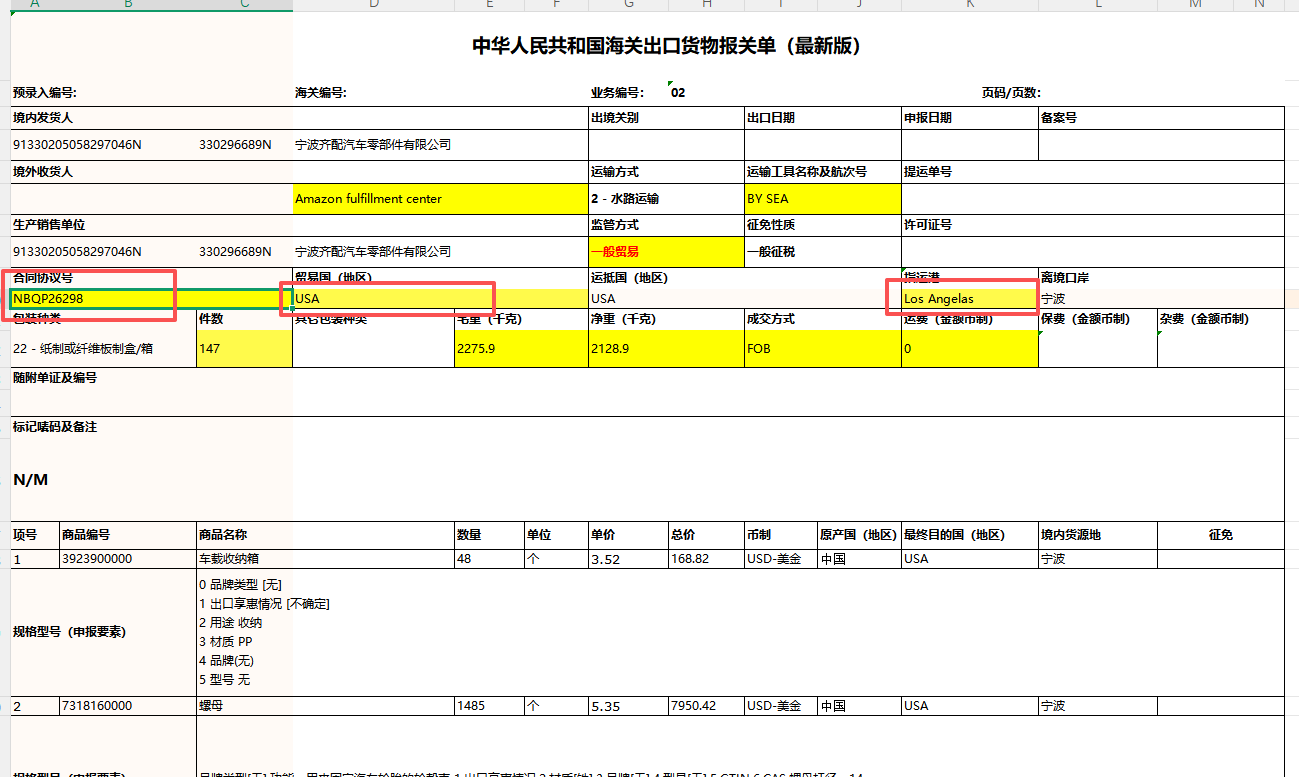Select the total price cell 7950.42
Image resolution: width=1299 pixels, height=777 pixels.
(694, 706)
